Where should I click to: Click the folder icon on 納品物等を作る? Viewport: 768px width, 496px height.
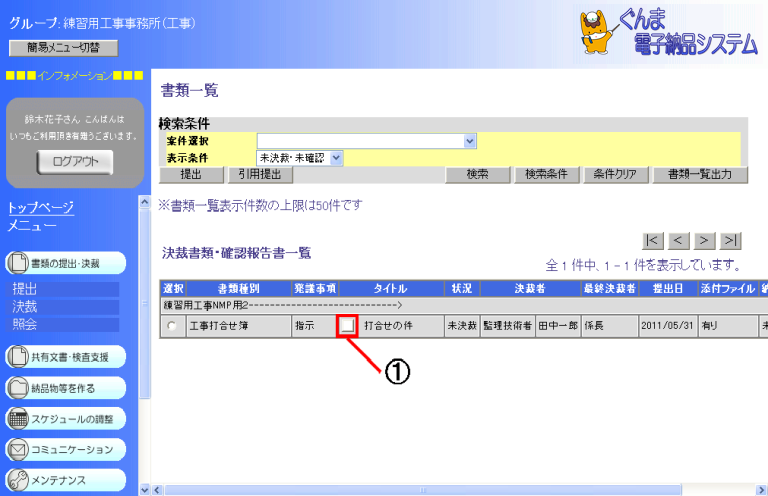[18, 388]
